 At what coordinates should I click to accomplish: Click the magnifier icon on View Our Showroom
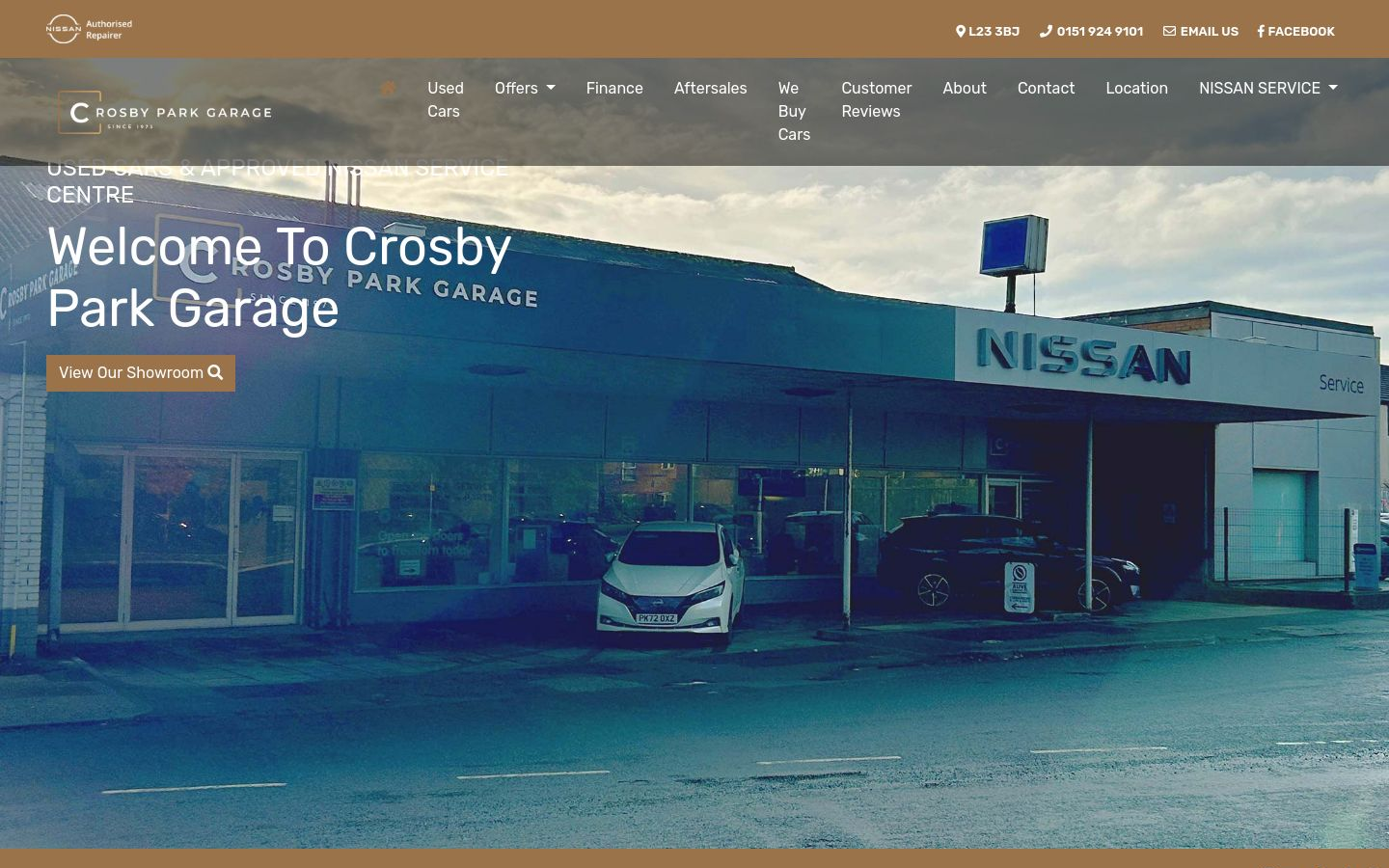click(x=215, y=372)
